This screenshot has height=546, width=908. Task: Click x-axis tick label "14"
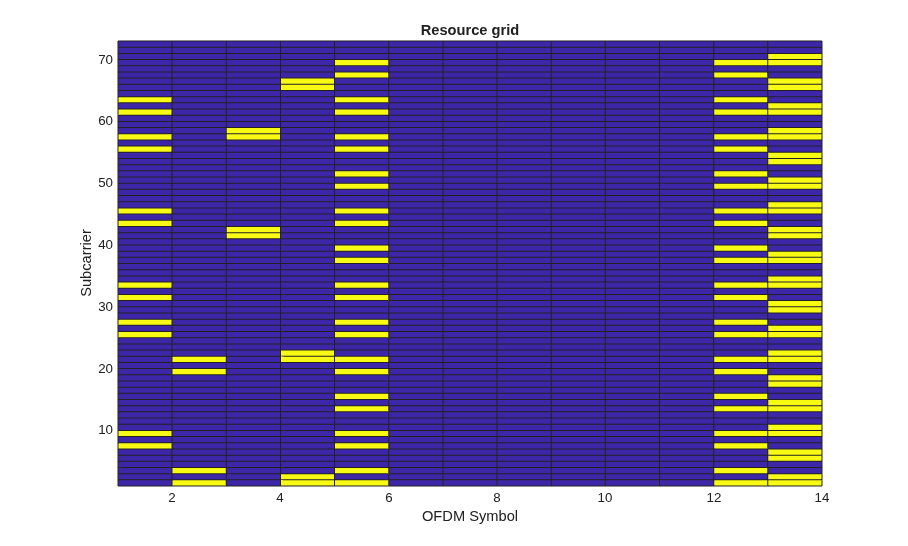tap(822, 498)
